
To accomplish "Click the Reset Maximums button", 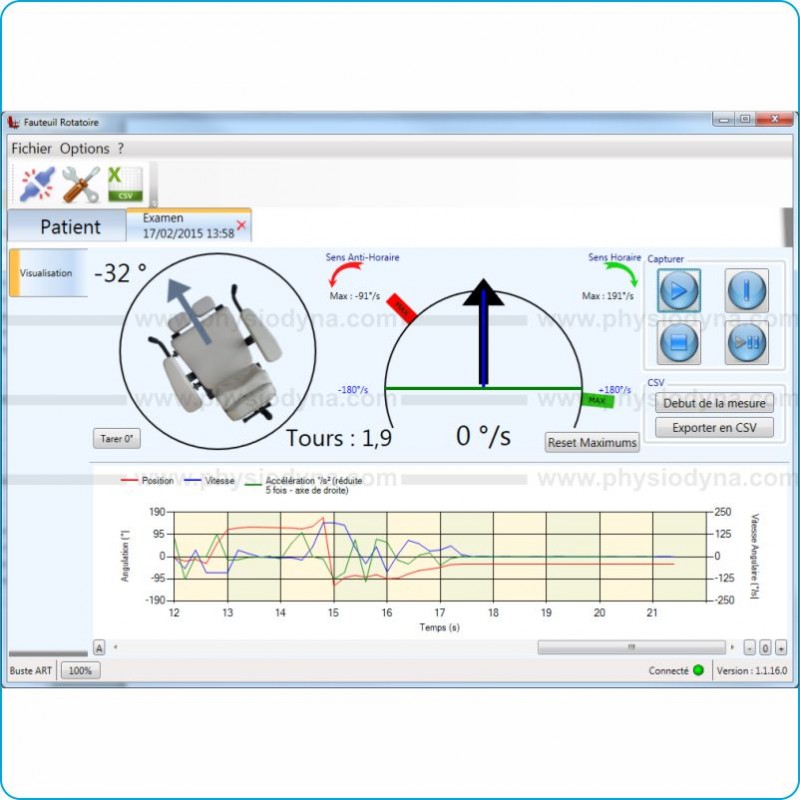I will click(592, 442).
